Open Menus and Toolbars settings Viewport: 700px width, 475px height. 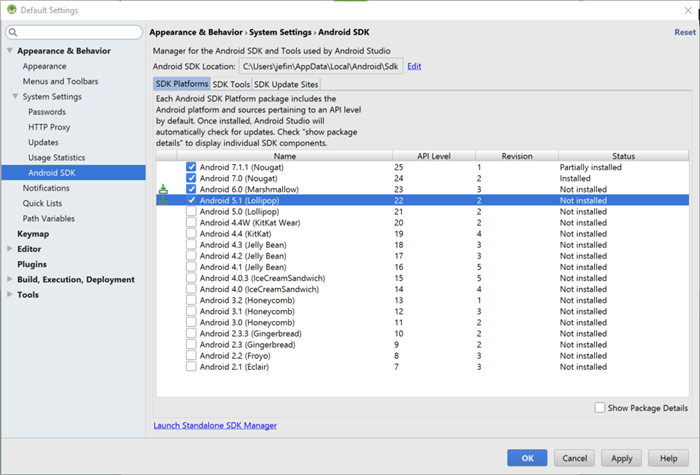pos(61,81)
